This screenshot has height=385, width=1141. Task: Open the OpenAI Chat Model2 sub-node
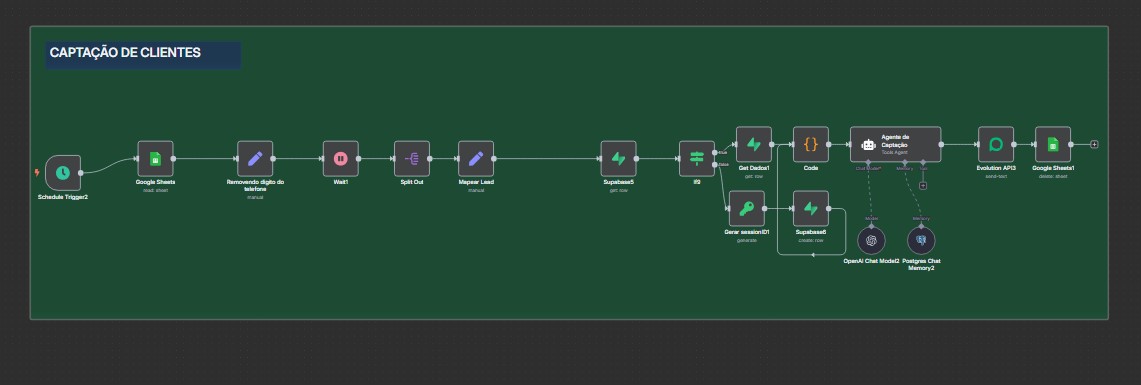point(871,240)
